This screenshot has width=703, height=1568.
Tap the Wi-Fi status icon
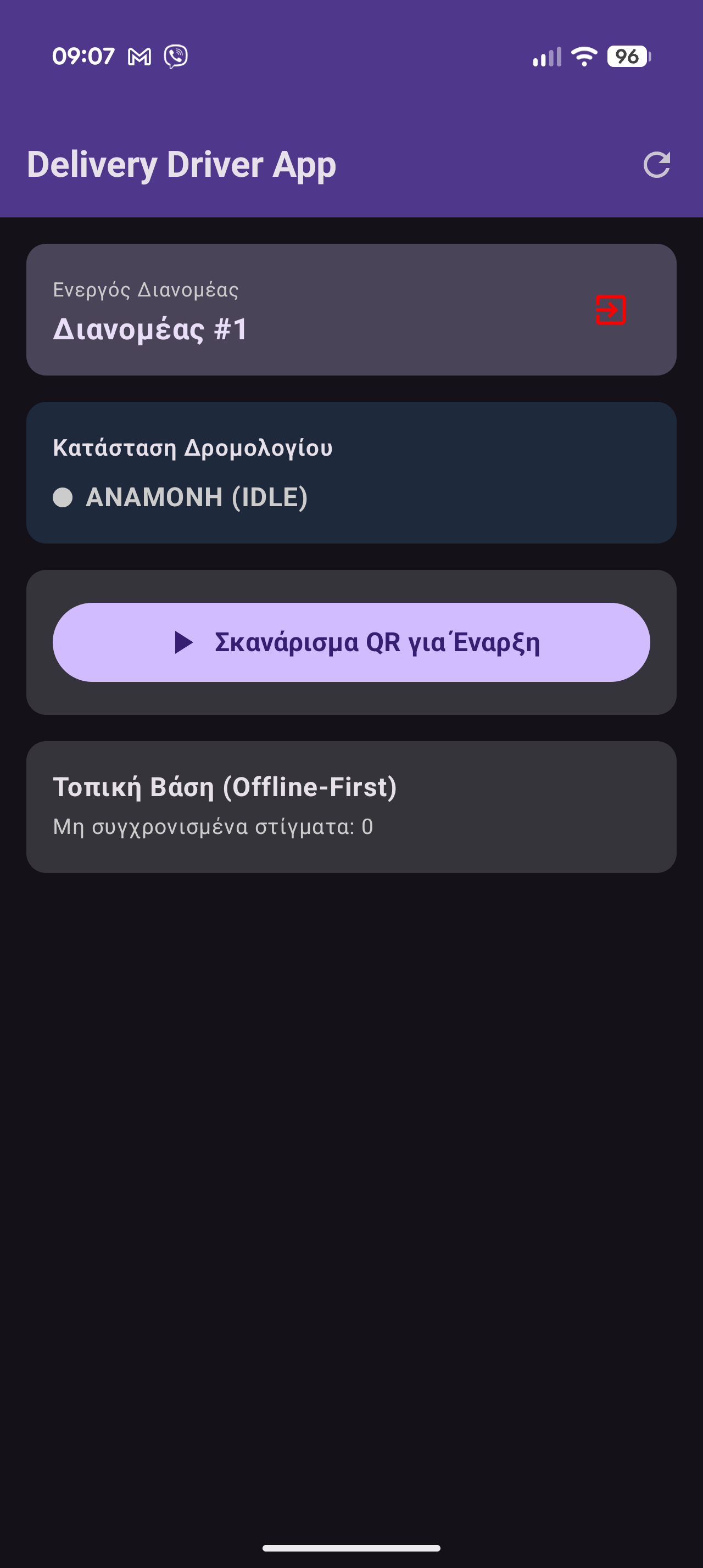tap(584, 57)
